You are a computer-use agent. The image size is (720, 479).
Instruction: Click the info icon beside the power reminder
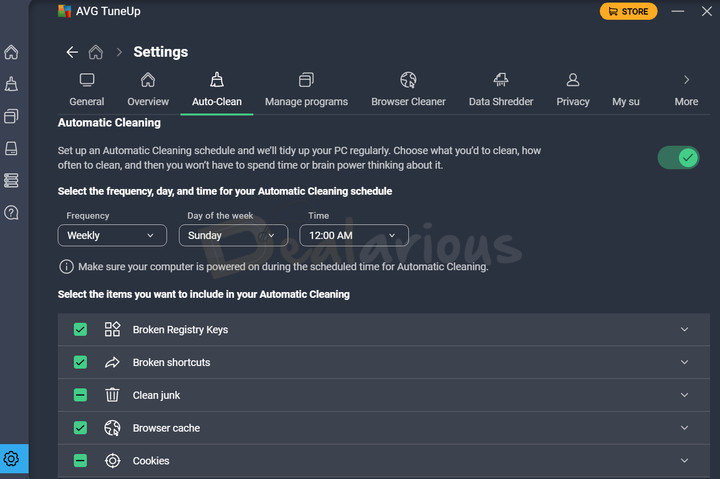(x=66, y=267)
